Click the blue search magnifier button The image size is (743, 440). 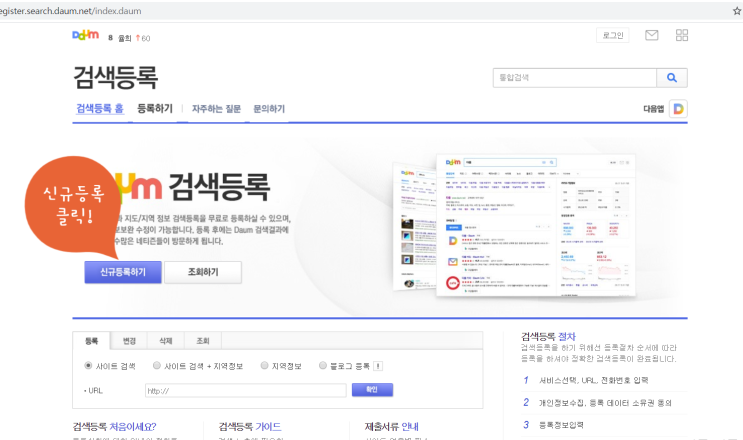tap(672, 78)
